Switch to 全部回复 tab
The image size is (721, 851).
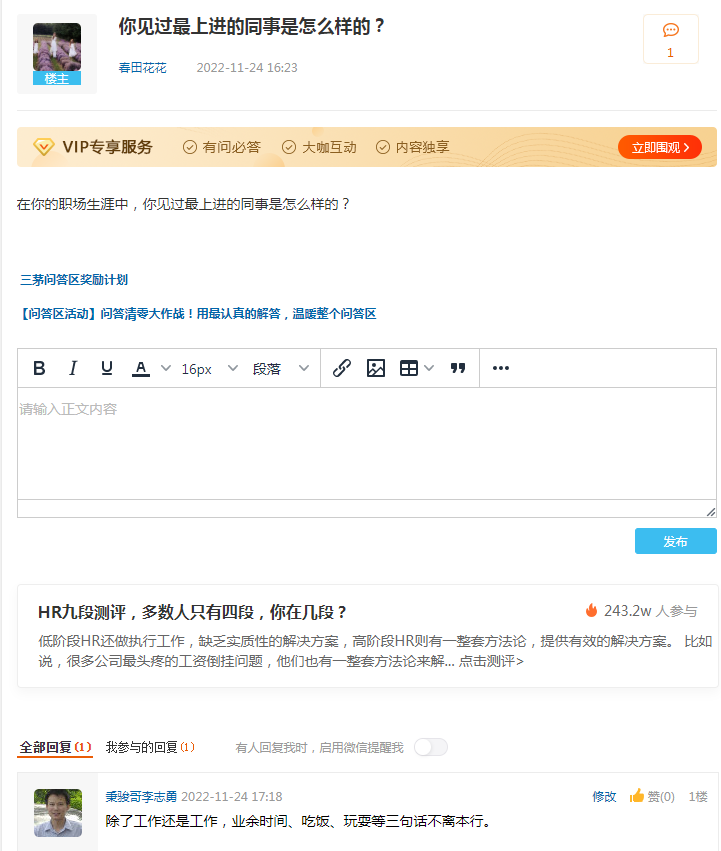tap(55, 747)
